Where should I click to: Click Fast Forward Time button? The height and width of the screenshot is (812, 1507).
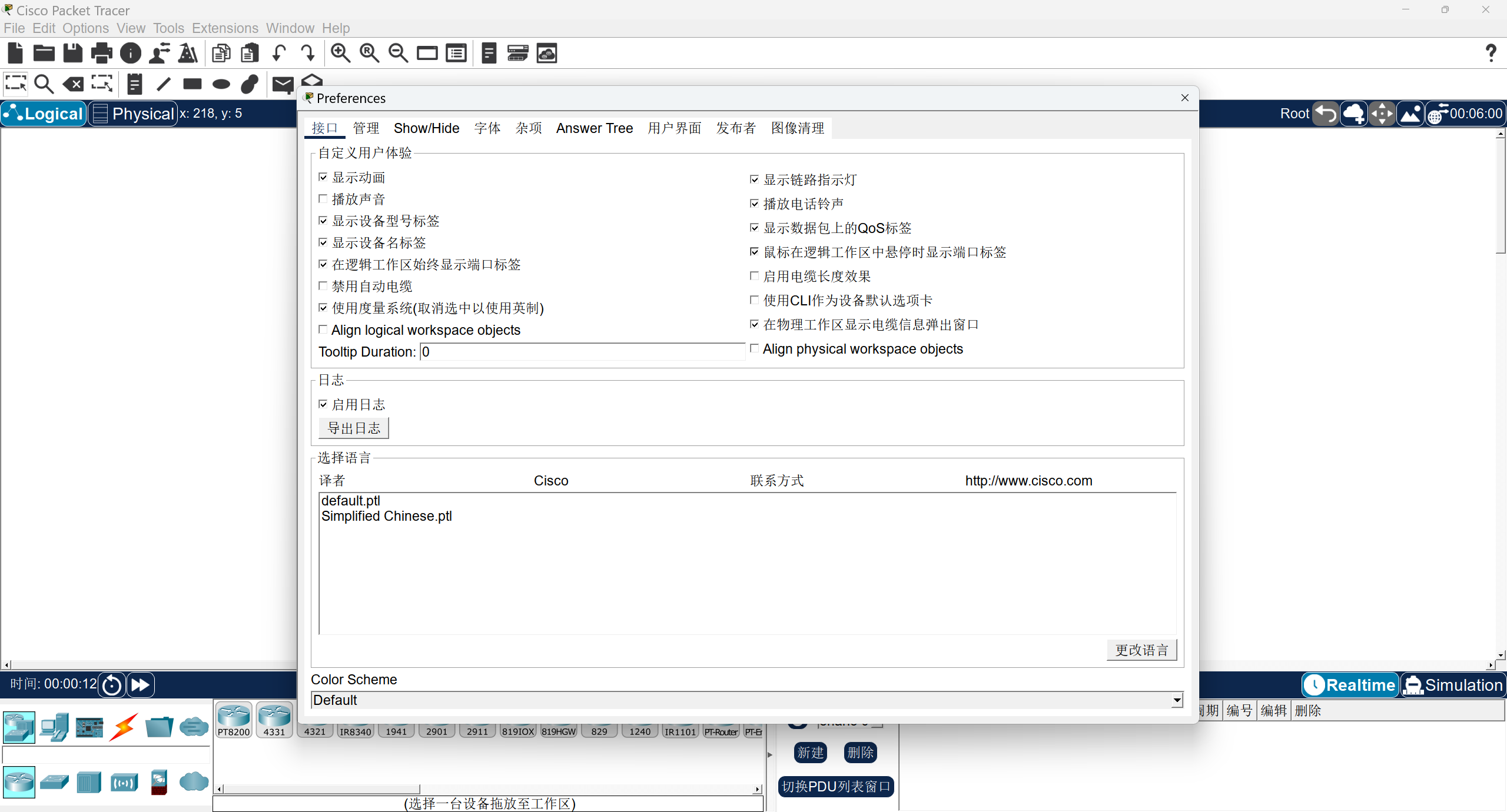pos(140,685)
